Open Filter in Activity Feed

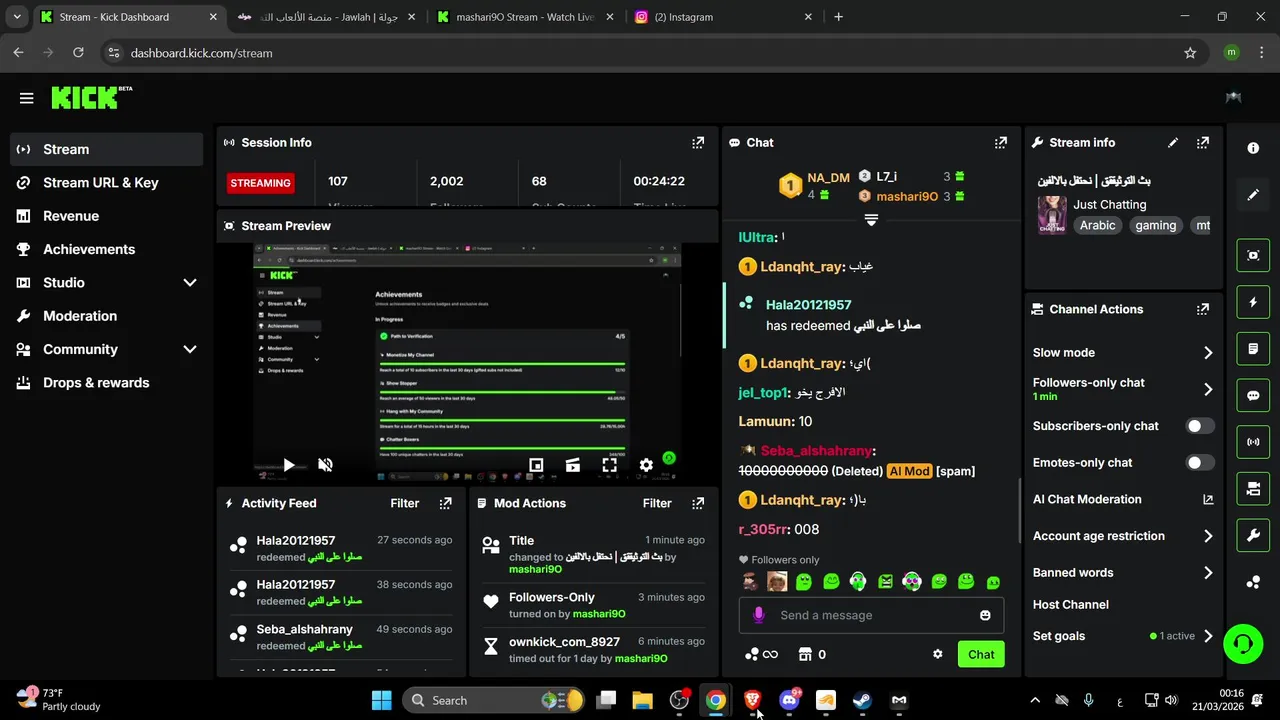coord(405,503)
